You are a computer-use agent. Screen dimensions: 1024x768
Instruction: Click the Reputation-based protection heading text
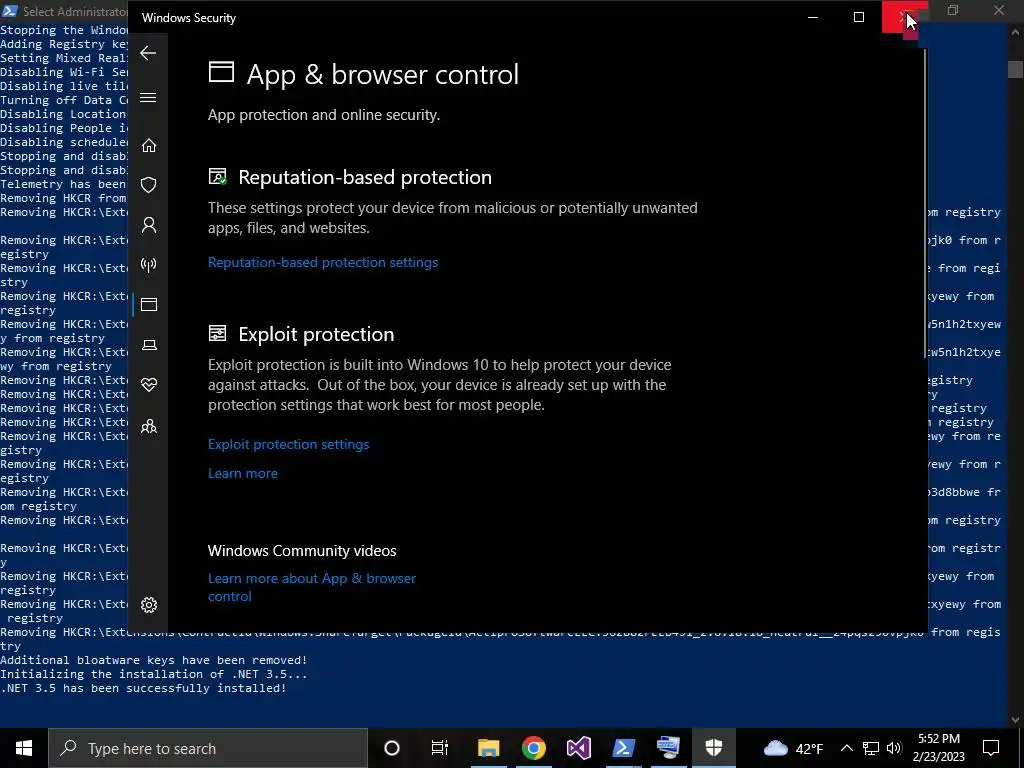pyautogui.click(x=365, y=177)
